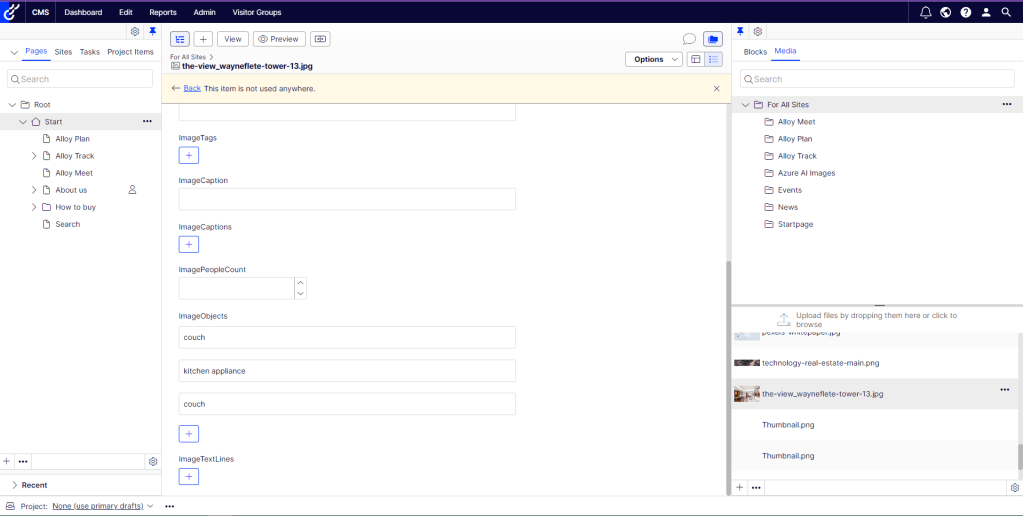The width and height of the screenshot is (1023, 516).
Task: Click the Preview button
Action: coord(278,39)
